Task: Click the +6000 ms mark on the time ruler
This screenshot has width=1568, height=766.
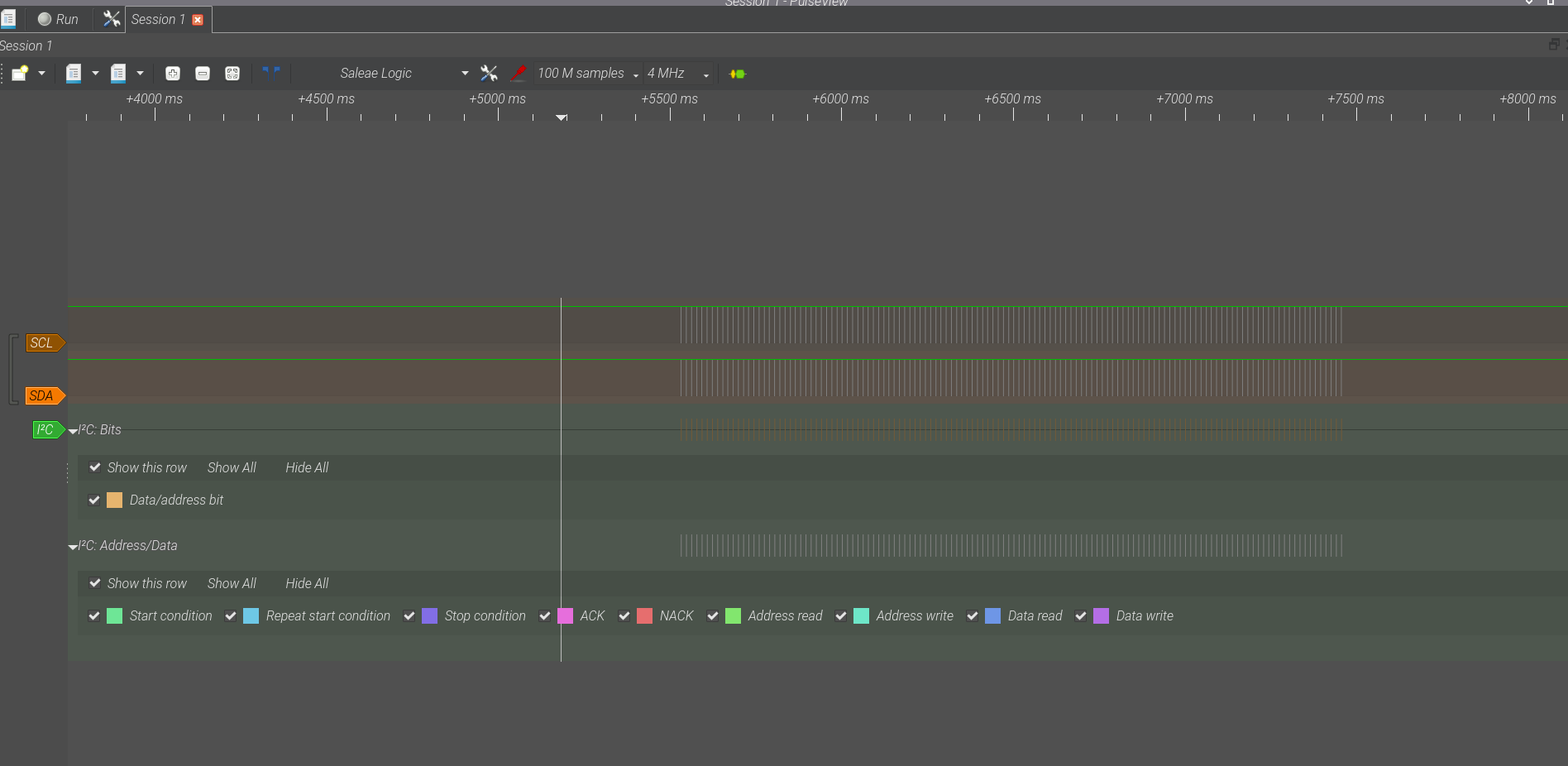Action: (x=841, y=98)
